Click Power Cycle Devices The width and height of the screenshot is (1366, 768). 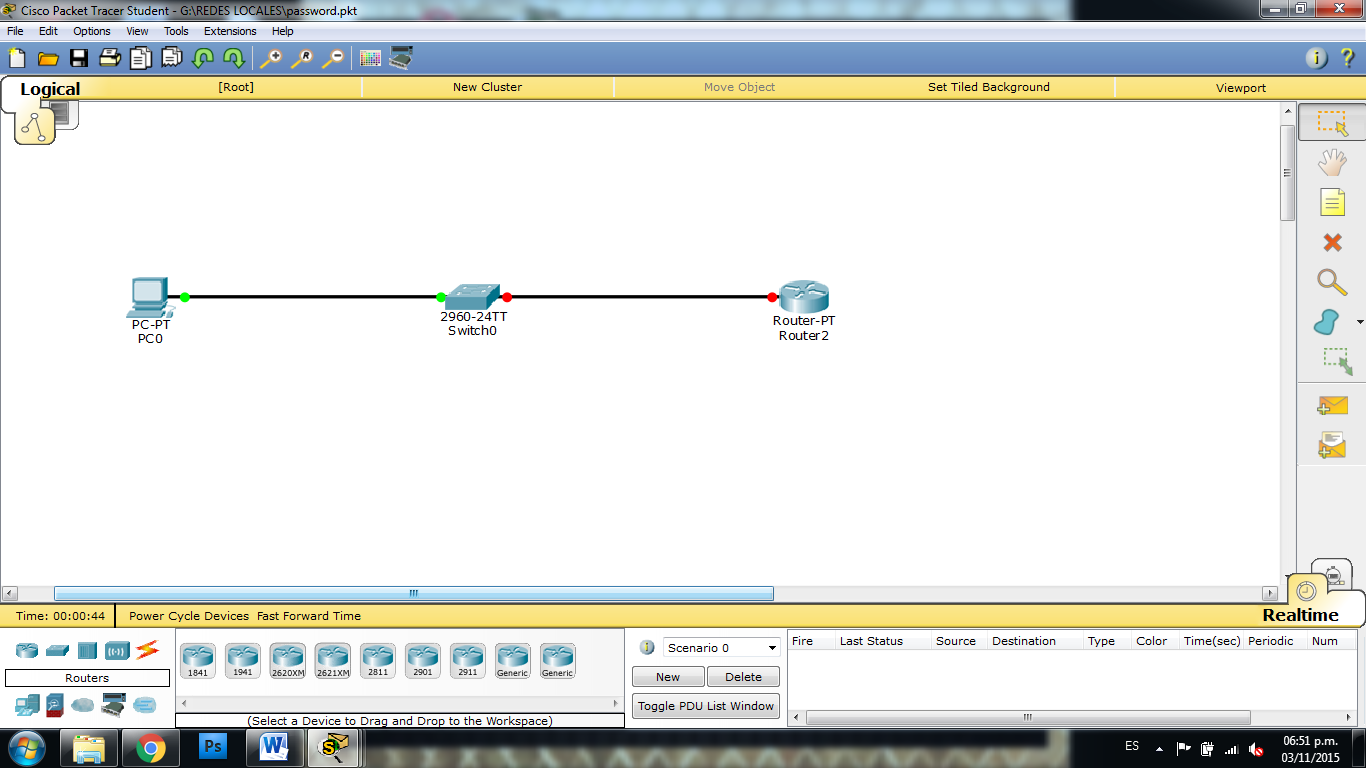pyautogui.click(x=188, y=616)
